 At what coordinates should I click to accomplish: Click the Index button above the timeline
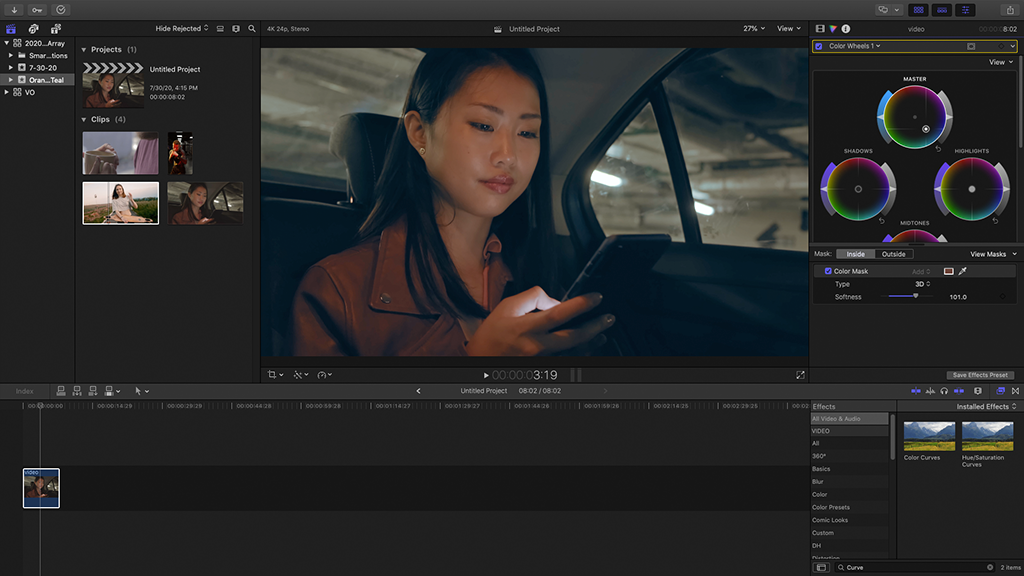(24, 391)
